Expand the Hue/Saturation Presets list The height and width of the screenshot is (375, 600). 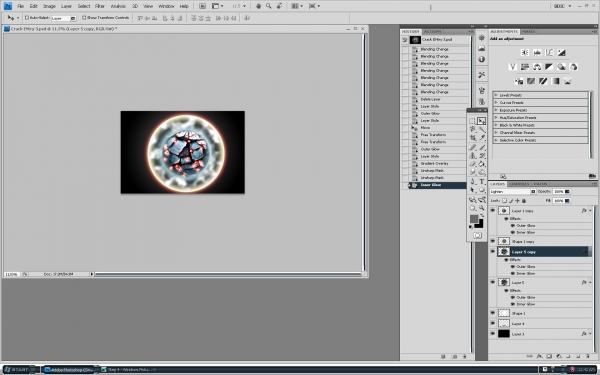point(496,117)
